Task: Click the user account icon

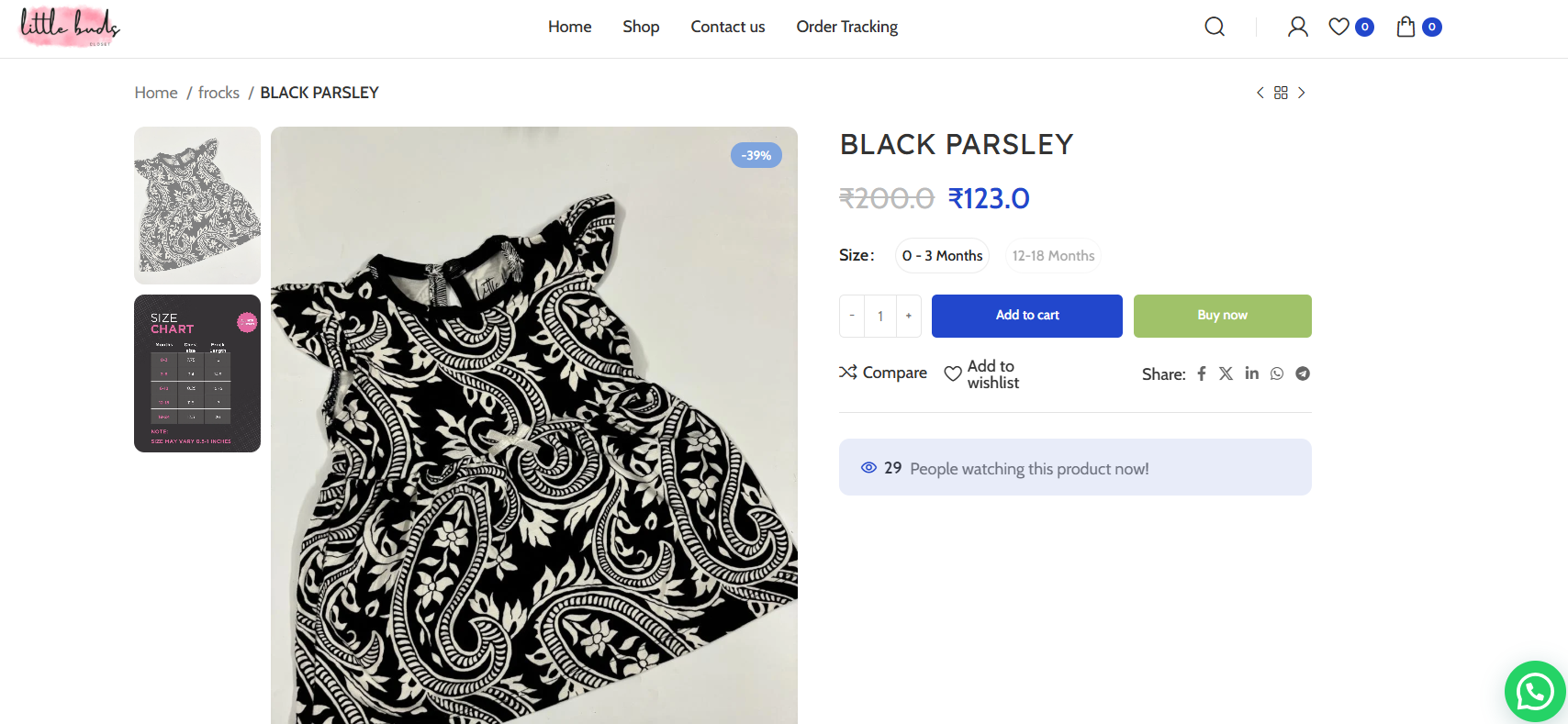Action: coord(1297,27)
